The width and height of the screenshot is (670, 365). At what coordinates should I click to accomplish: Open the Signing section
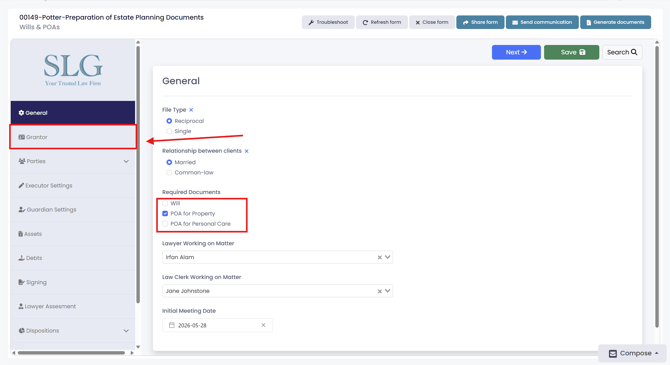[x=73, y=282]
